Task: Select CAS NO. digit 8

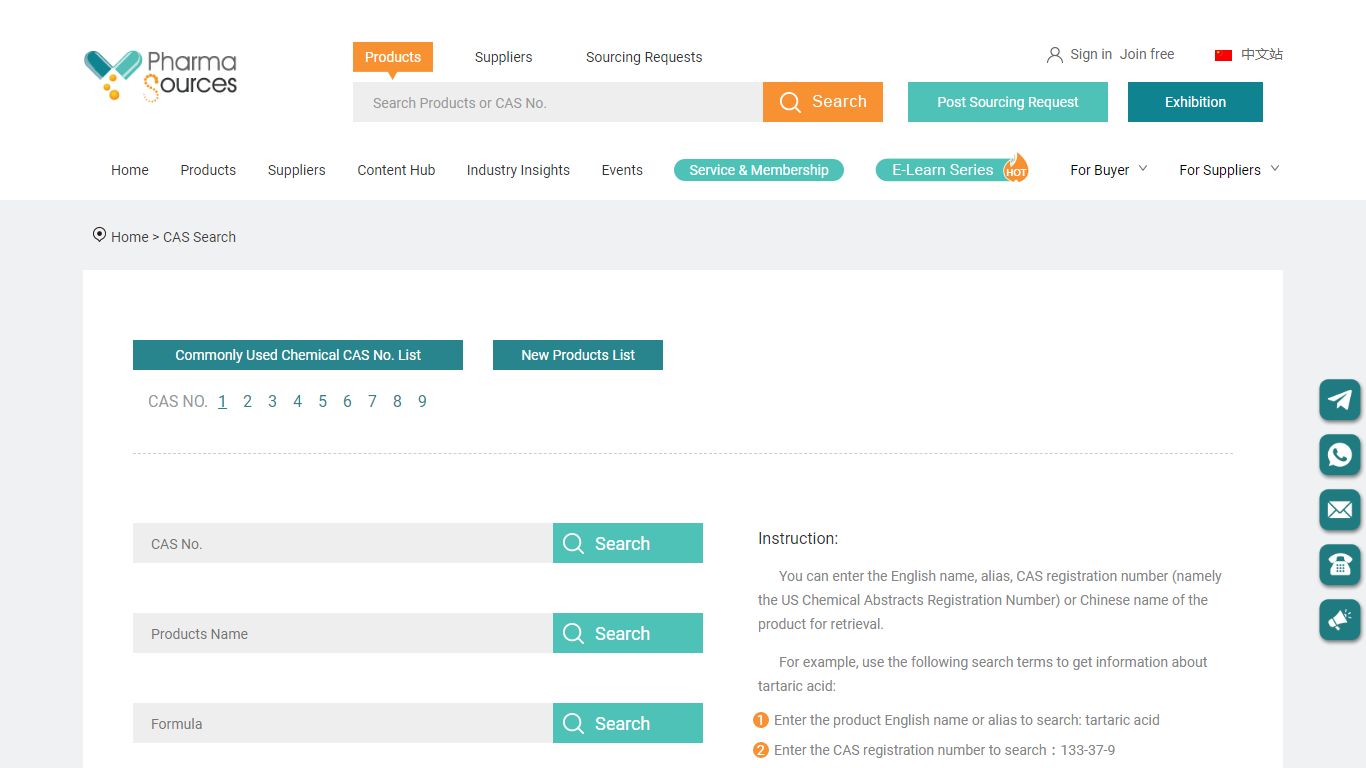Action: click(397, 401)
